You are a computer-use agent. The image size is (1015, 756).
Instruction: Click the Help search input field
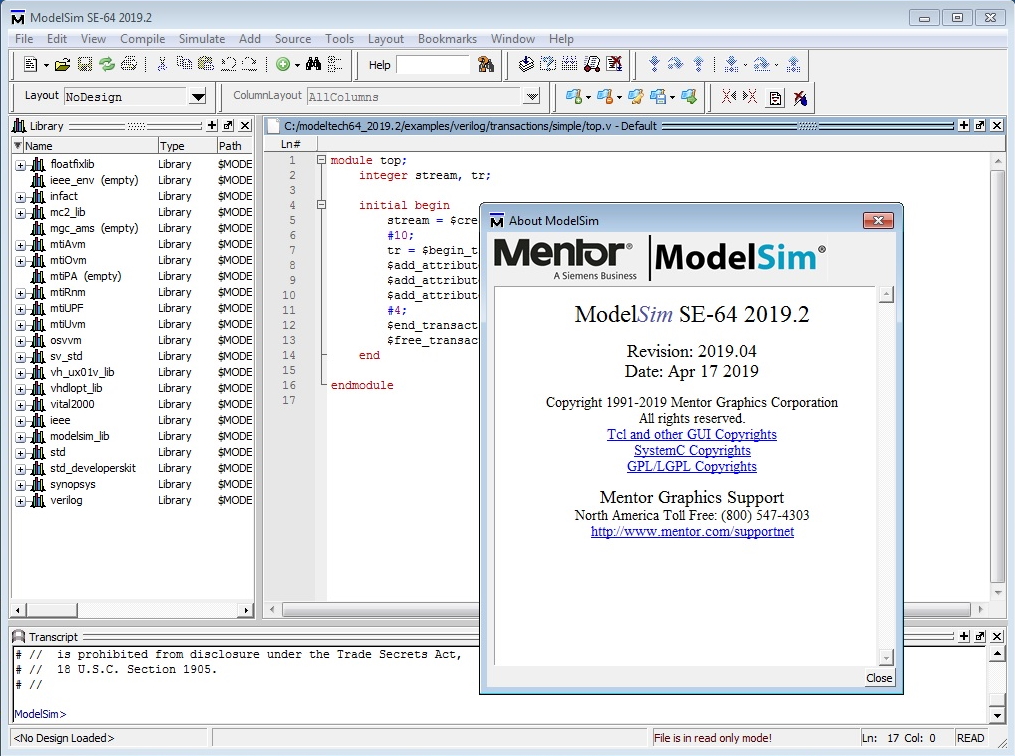(x=432, y=65)
